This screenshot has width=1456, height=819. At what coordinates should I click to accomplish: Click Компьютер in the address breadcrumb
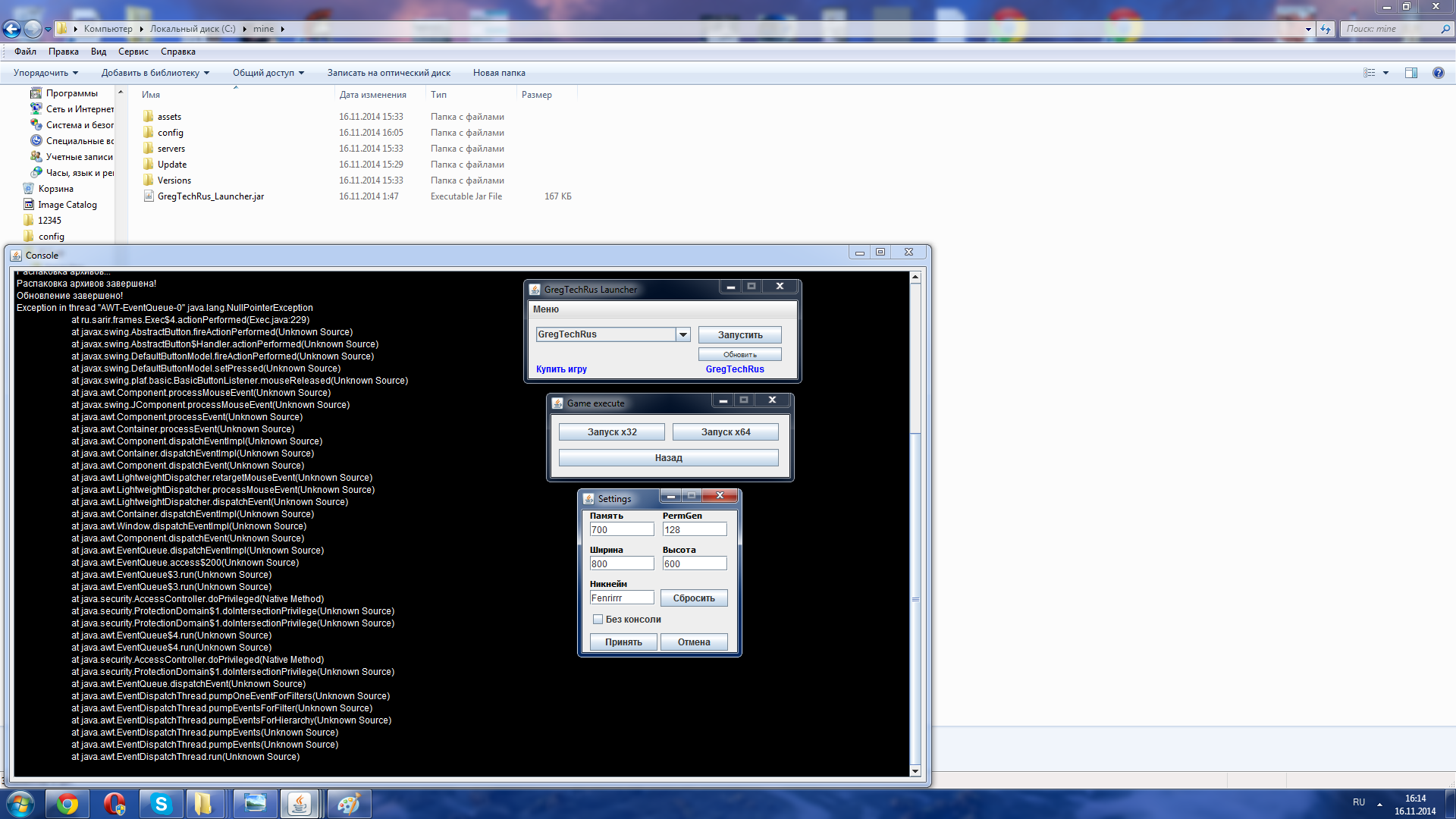coord(108,29)
